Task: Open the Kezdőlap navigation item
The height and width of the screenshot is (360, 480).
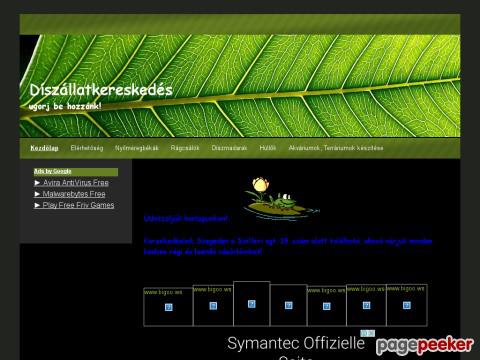Action: [44, 148]
